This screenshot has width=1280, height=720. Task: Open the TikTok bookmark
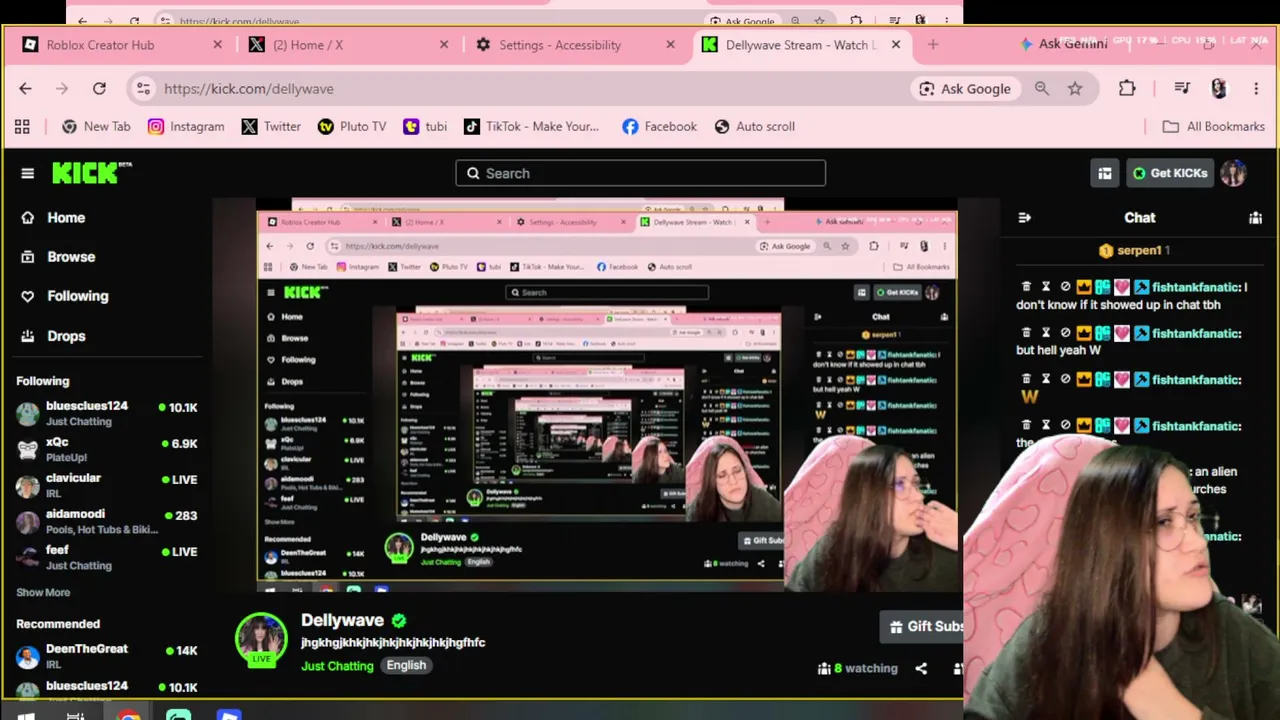click(x=531, y=126)
